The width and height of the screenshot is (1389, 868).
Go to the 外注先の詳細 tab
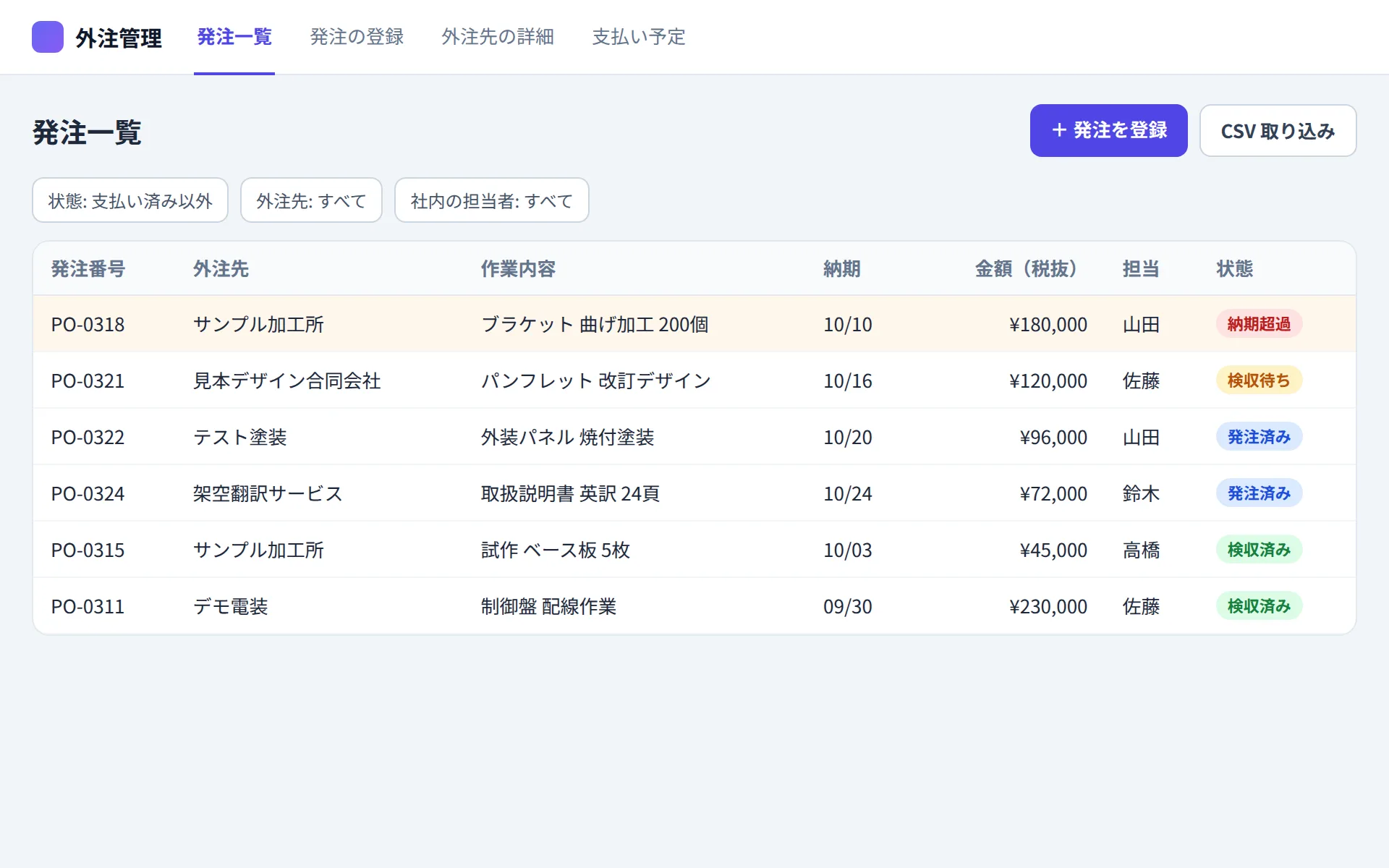tap(498, 37)
